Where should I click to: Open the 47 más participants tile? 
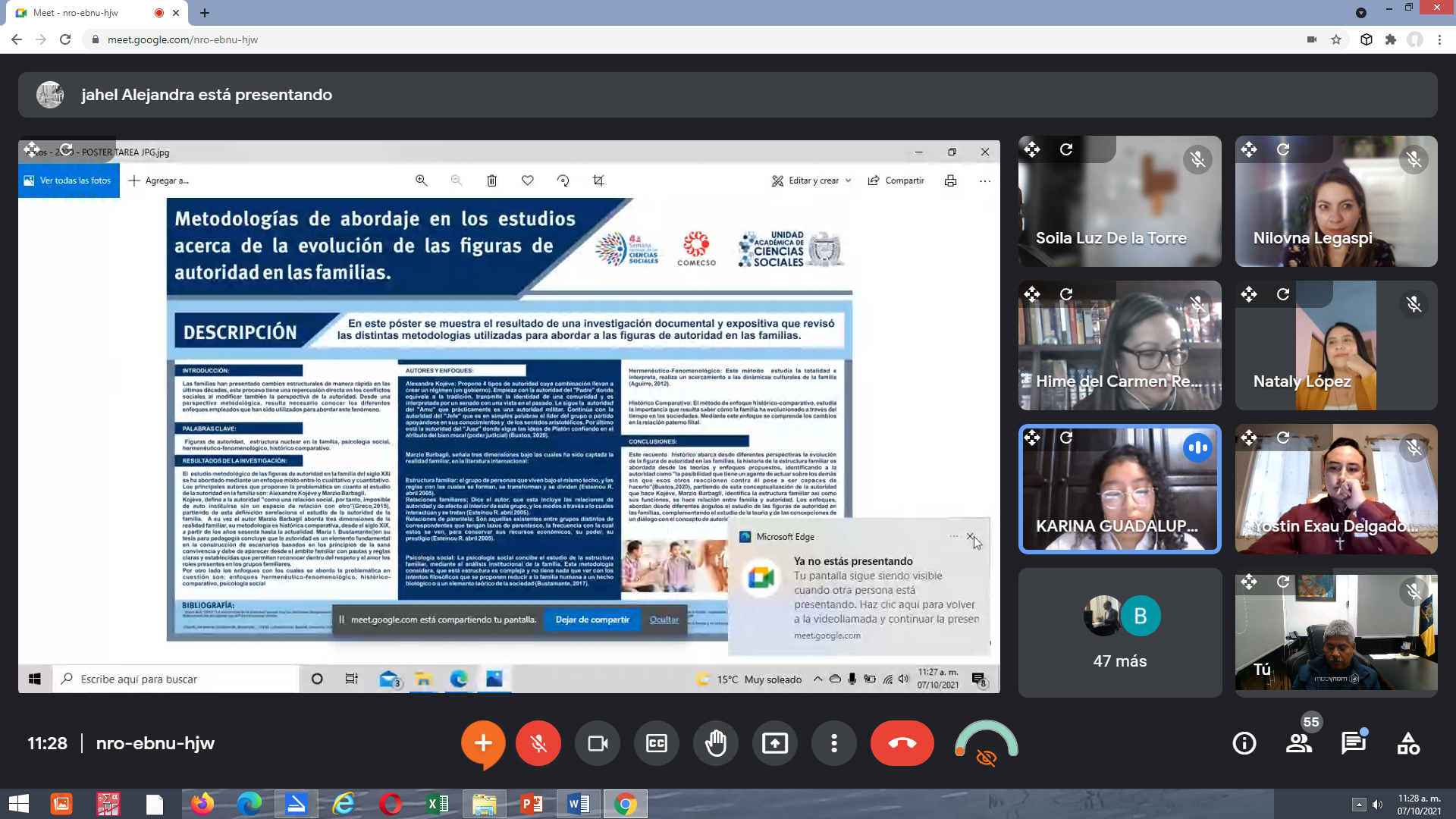1120,632
